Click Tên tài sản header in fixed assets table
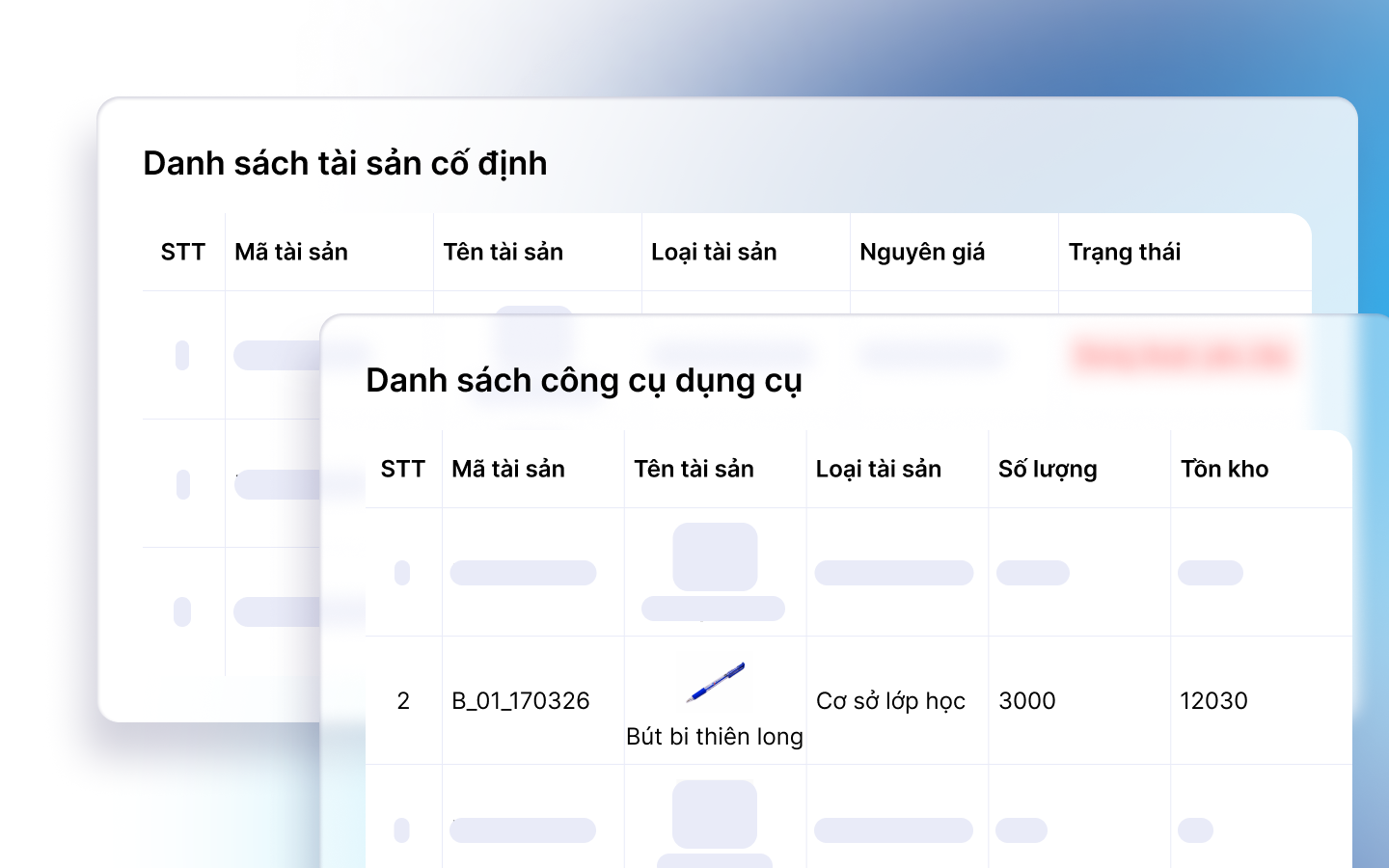This screenshot has height=868, width=1389. pyautogui.click(x=503, y=253)
